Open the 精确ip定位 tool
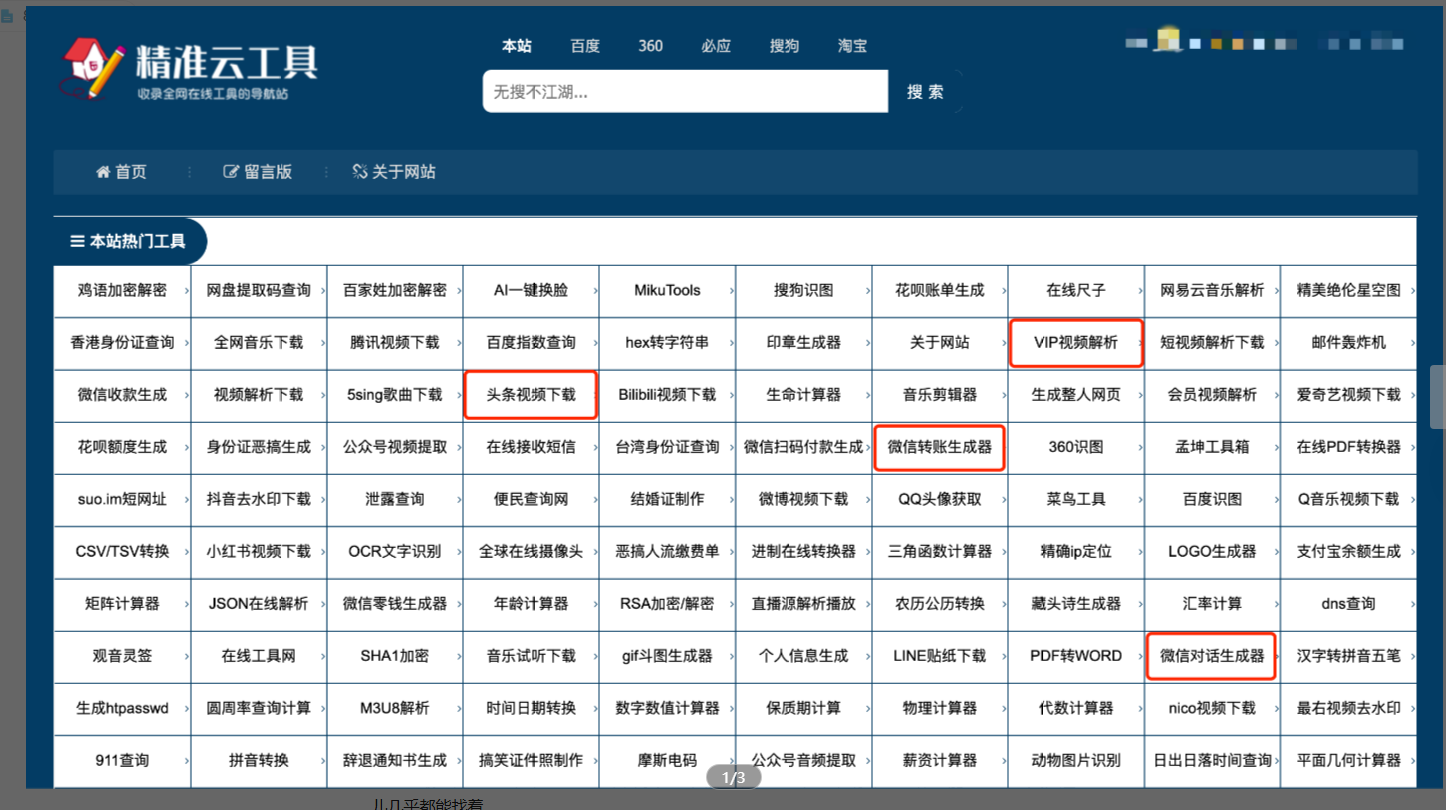 (x=1076, y=551)
